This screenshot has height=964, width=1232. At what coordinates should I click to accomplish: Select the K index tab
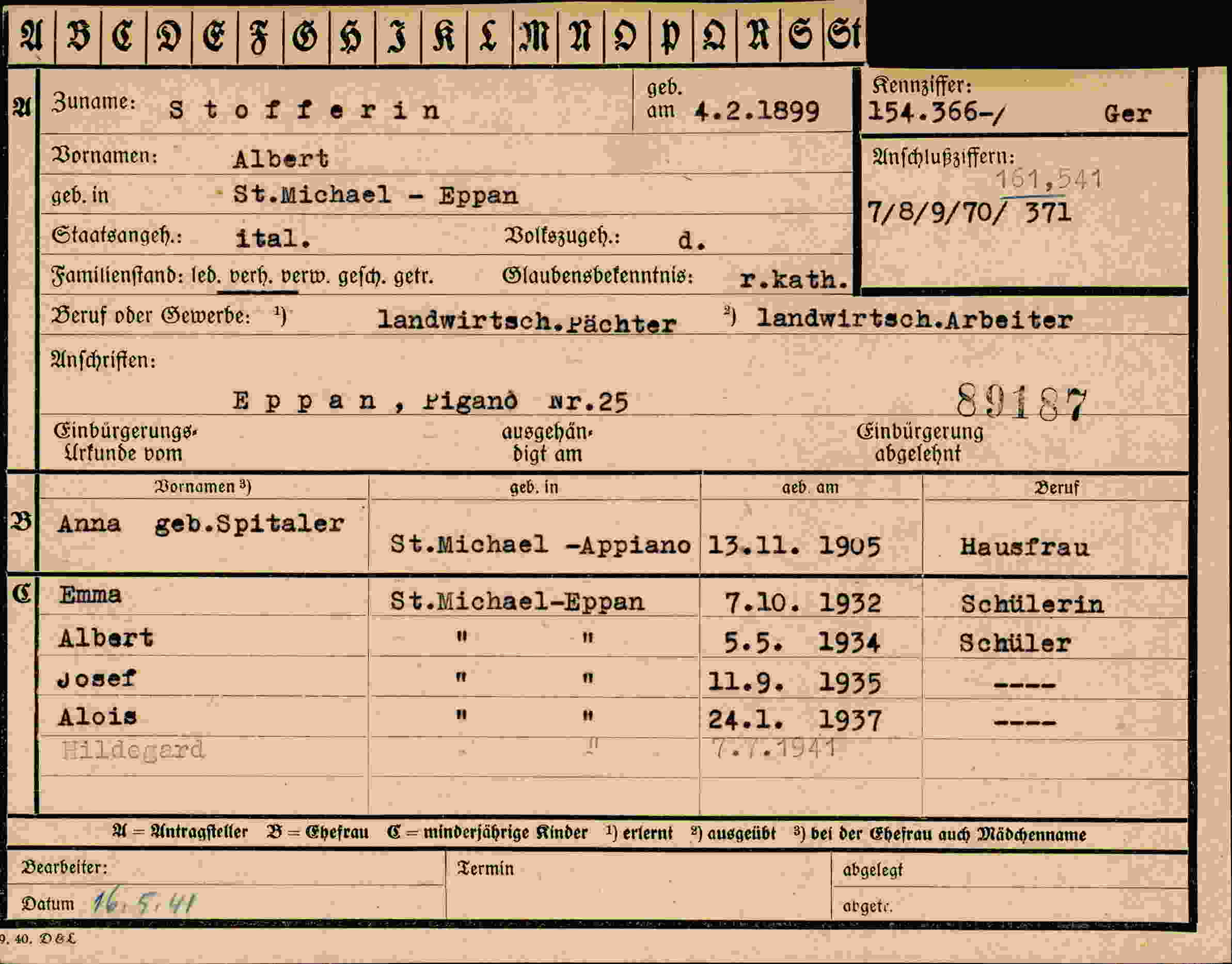[444, 37]
